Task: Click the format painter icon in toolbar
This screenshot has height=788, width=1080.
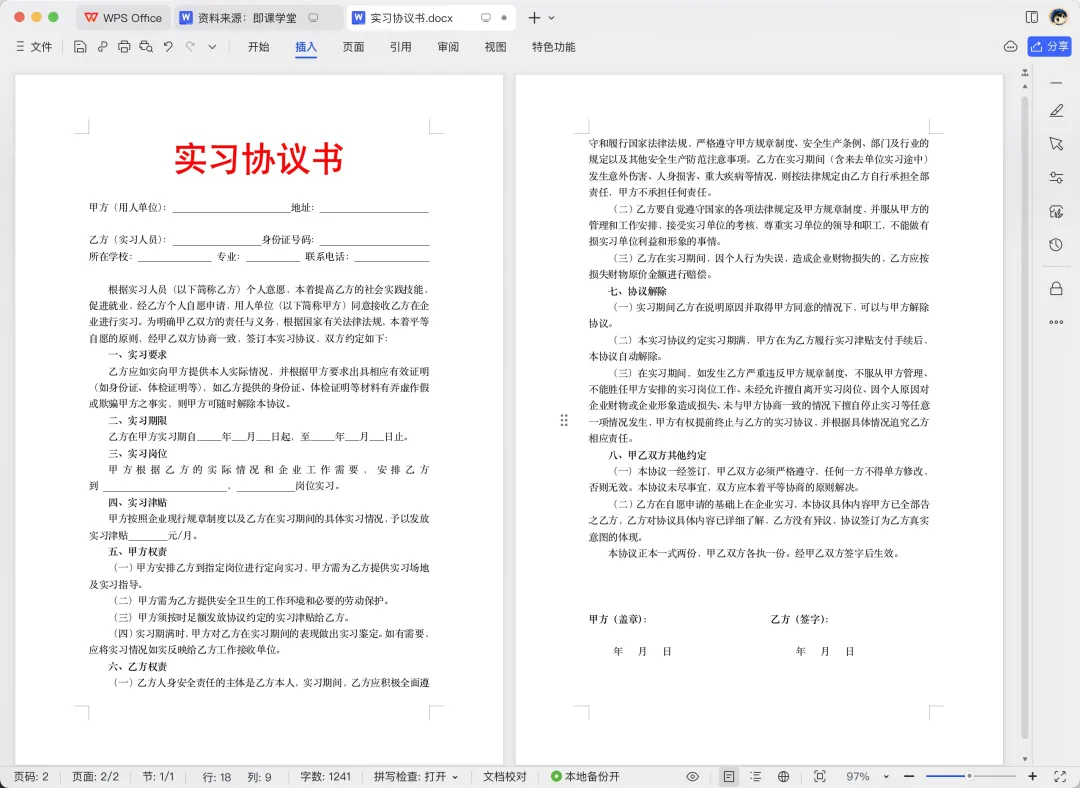Action: click(102, 47)
